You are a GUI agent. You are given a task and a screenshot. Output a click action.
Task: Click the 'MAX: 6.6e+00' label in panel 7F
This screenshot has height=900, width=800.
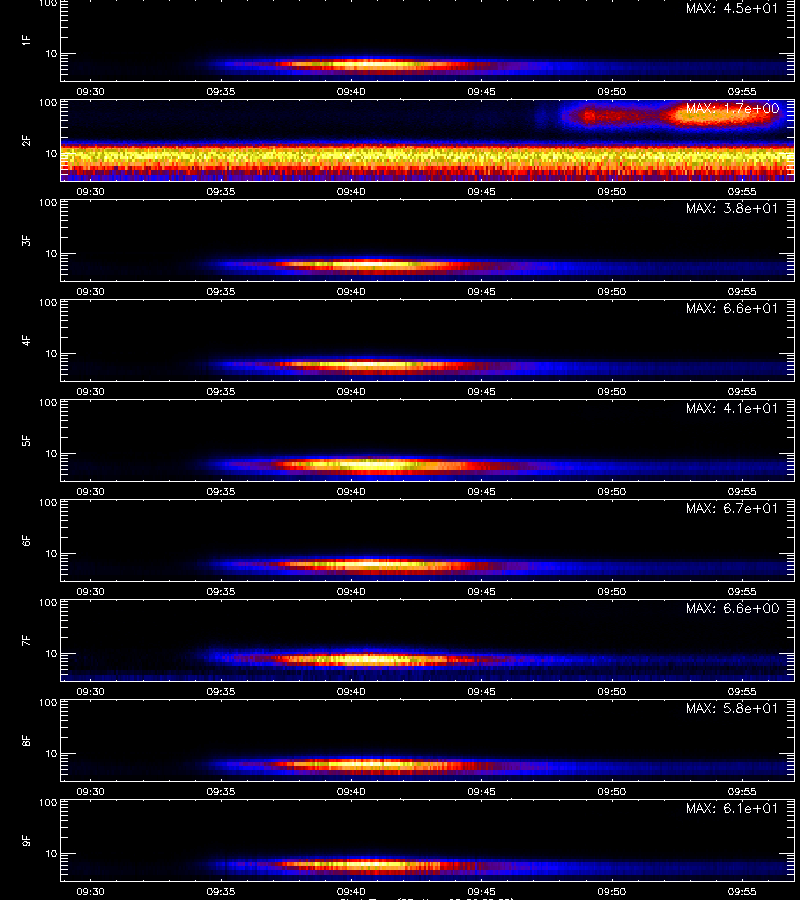pos(732,608)
